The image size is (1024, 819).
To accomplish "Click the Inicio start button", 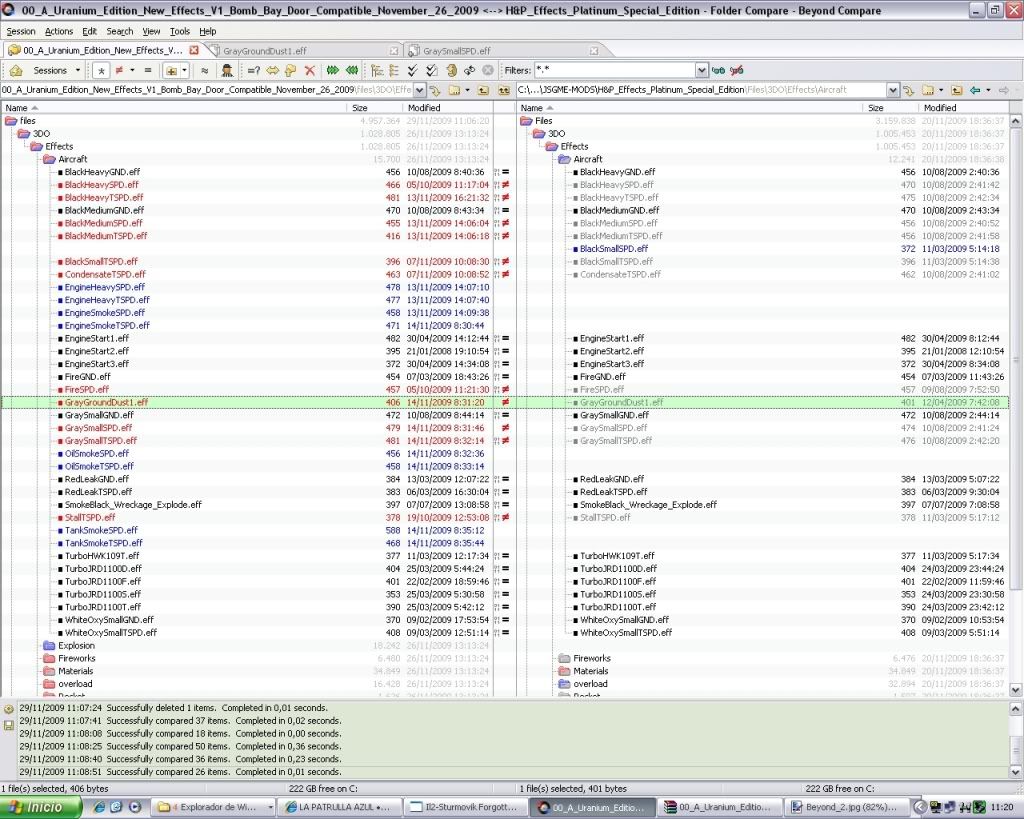I will [40, 807].
